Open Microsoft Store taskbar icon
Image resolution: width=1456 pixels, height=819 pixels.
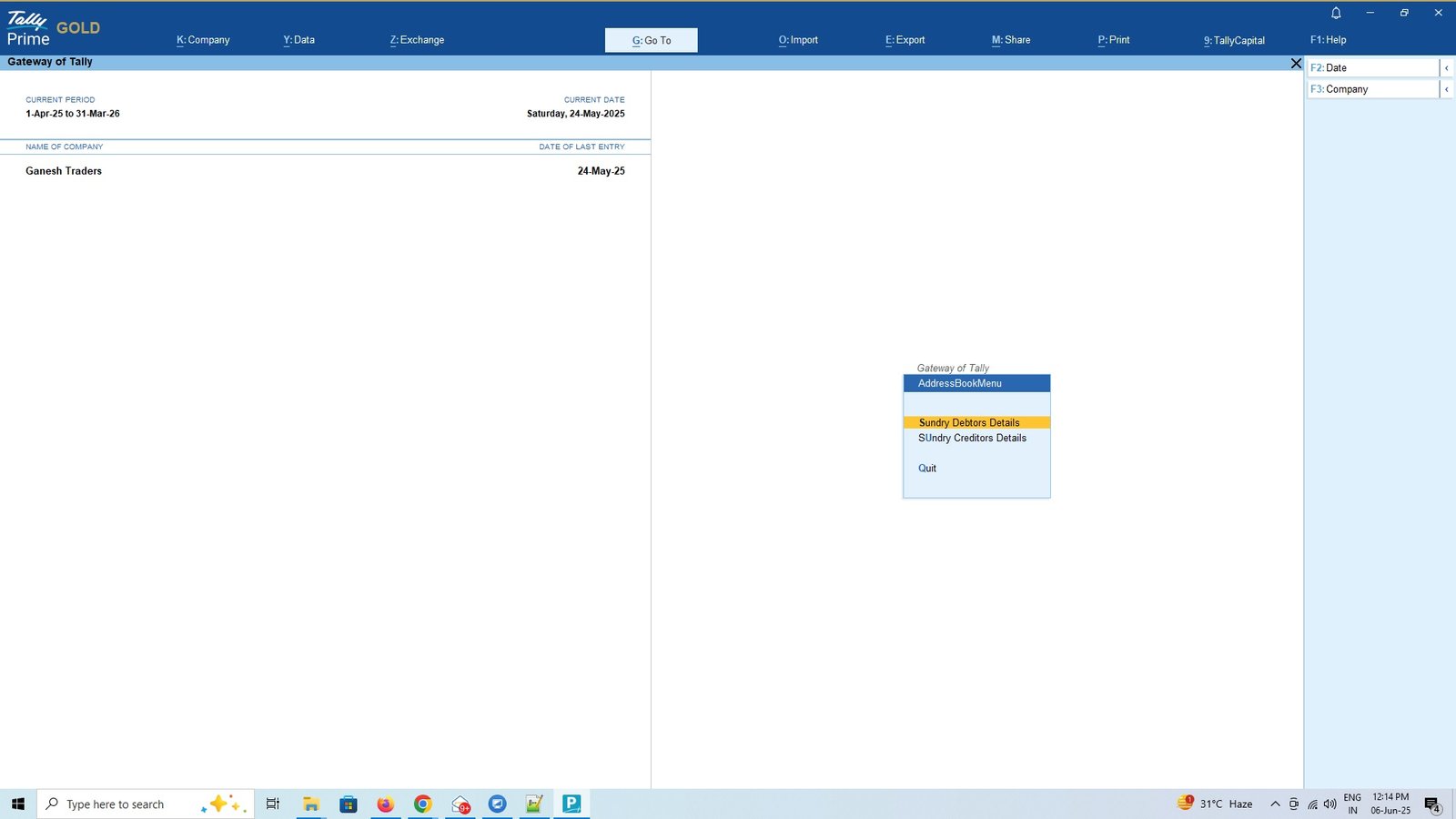tap(348, 804)
